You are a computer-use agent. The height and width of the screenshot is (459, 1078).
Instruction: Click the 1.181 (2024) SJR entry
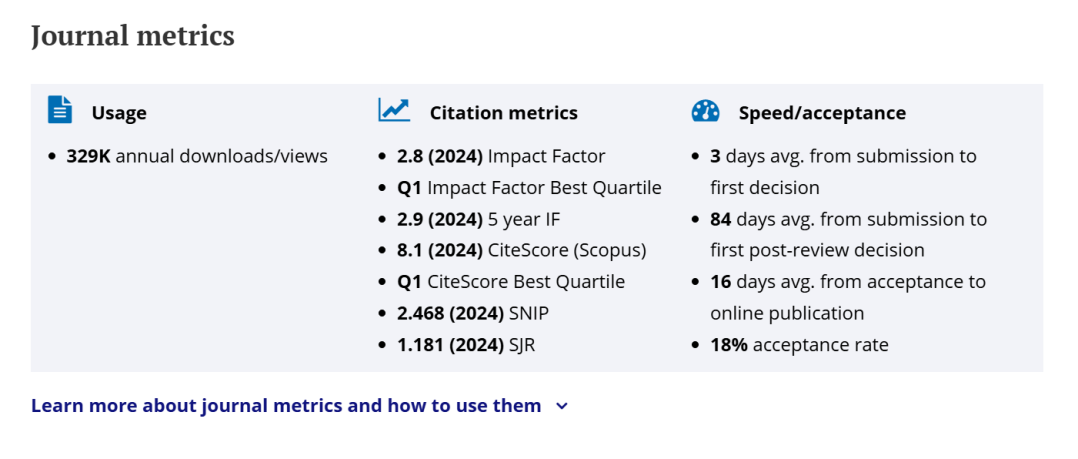466,345
